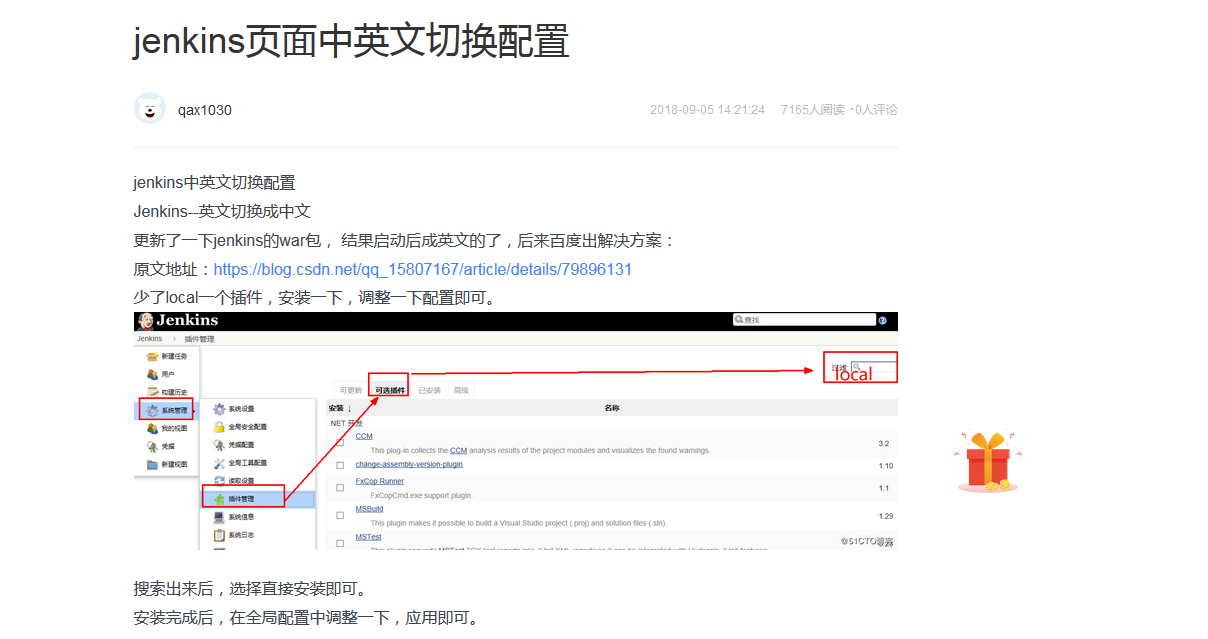Click the 过滤 filter input box
This screenshot has width=1208, height=639.
click(x=872, y=368)
